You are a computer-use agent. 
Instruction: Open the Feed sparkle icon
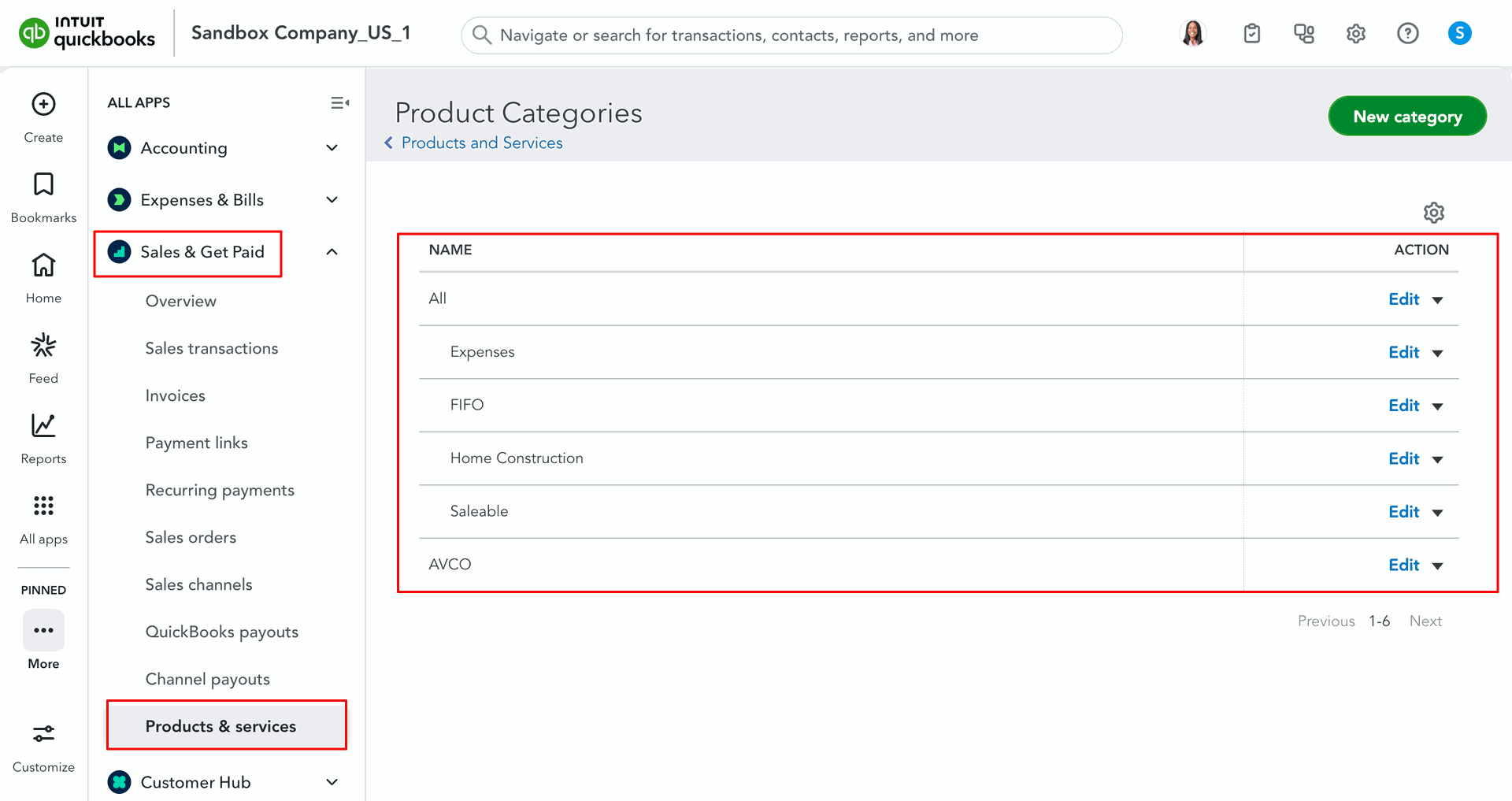pos(43,346)
